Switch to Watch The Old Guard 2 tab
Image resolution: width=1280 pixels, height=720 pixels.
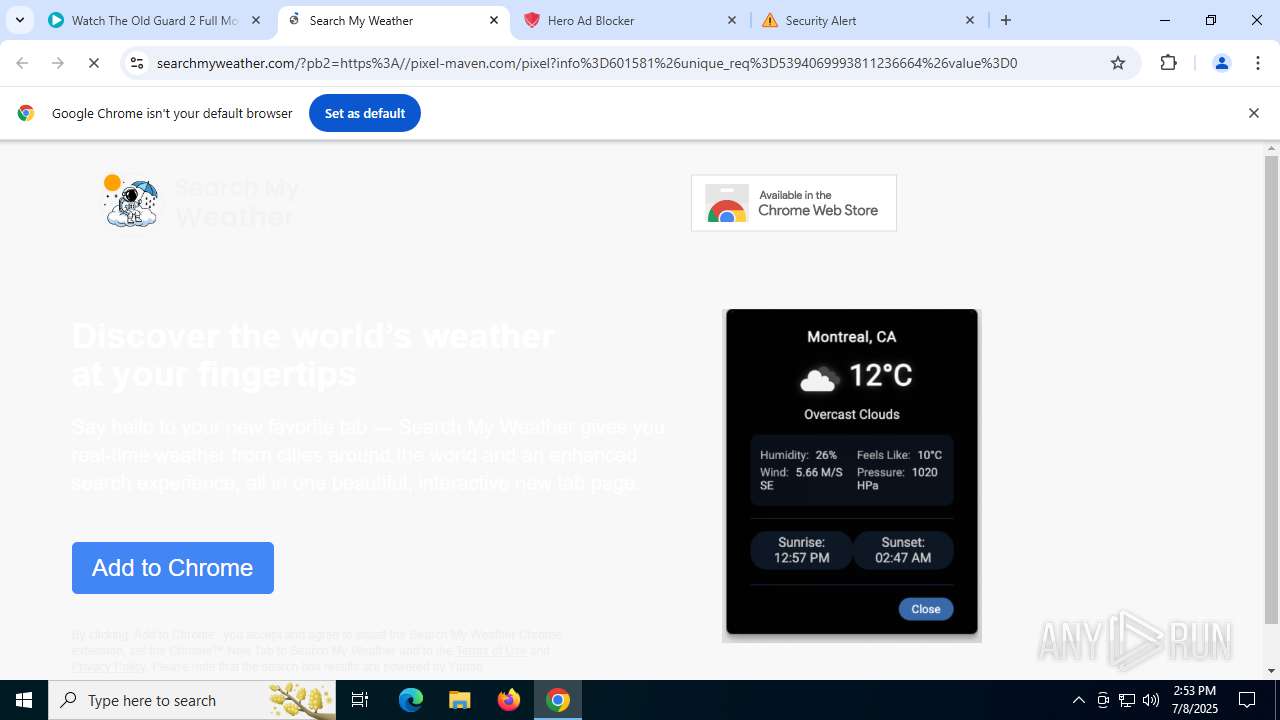155,20
